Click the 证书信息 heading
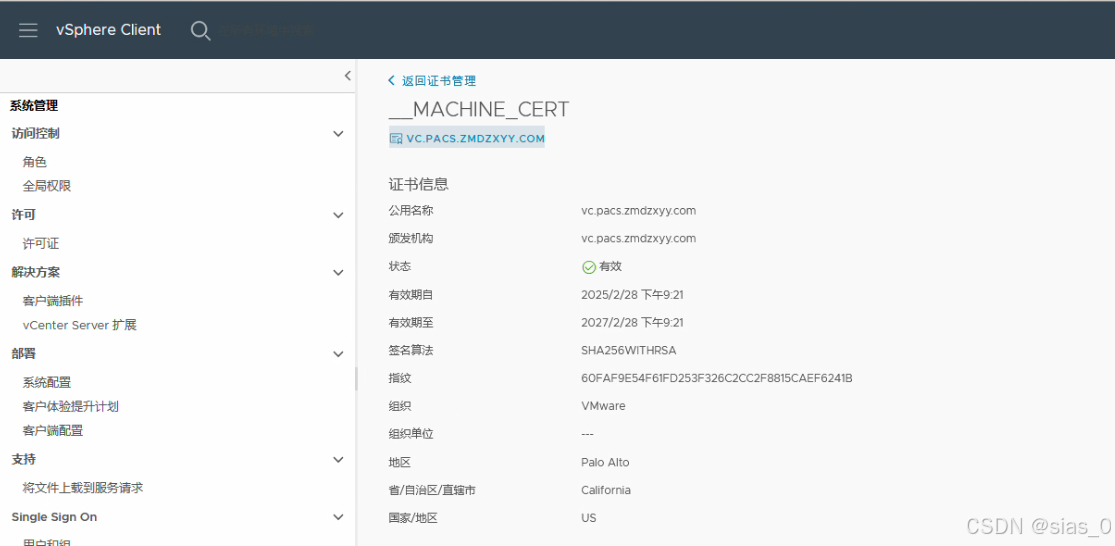 click(419, 184)
